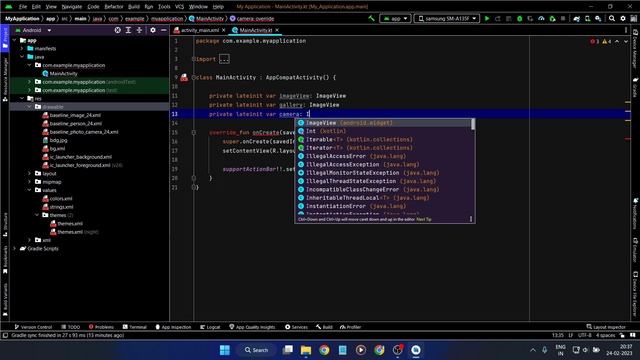The width and height of the screenshot is (640, 360).
Task: Open the Android project view dropdown
Action: (x=33, y=30)
